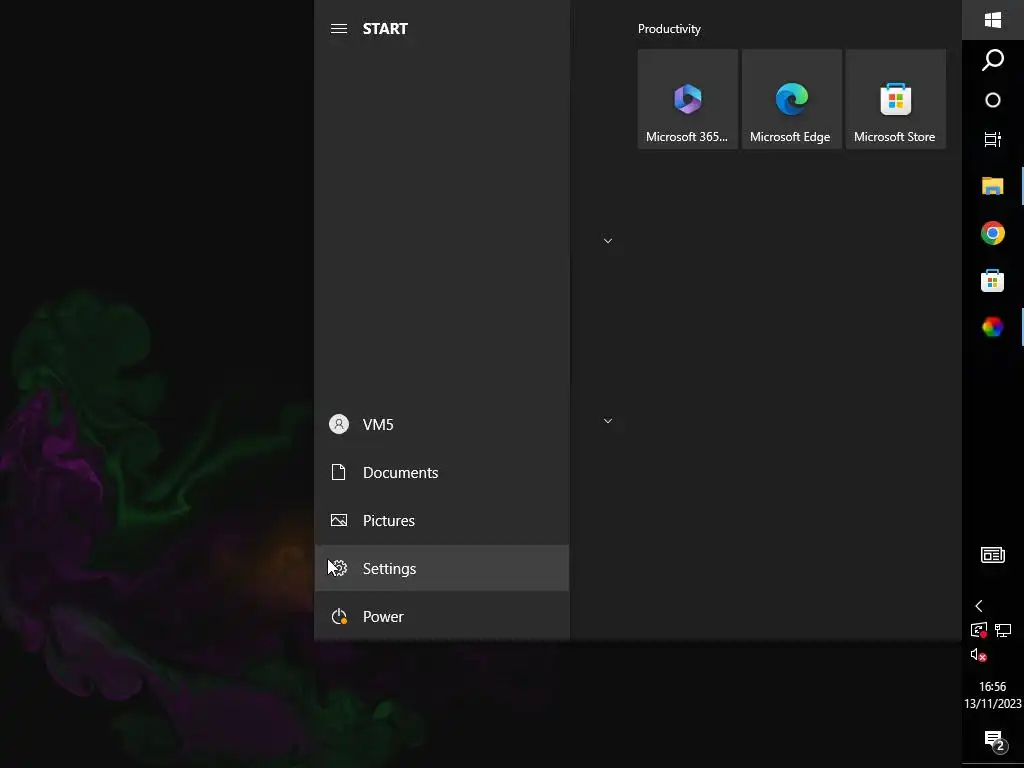Screen dimensions: 1024x768
Task: Expand the lower chevron in the tile area
Action: (x=607, y=421)
